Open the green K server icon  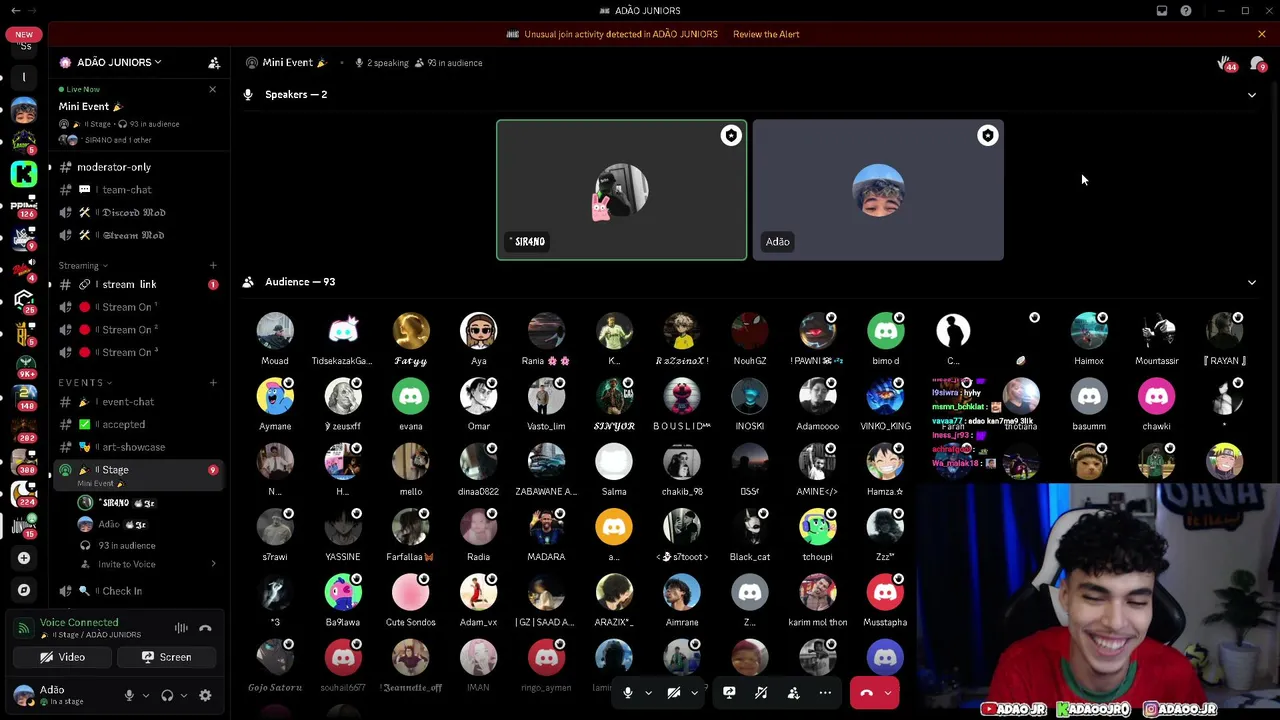[x=24, y=173]
